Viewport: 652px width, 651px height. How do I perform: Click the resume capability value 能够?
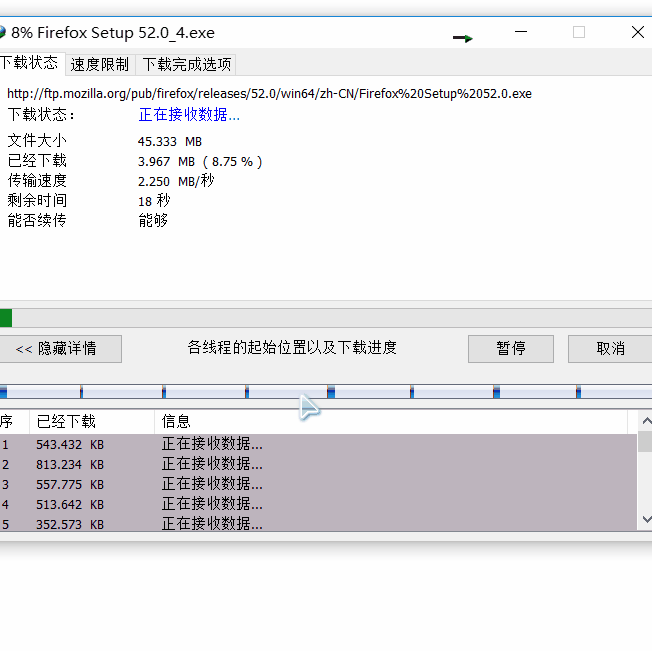point(153,220)
